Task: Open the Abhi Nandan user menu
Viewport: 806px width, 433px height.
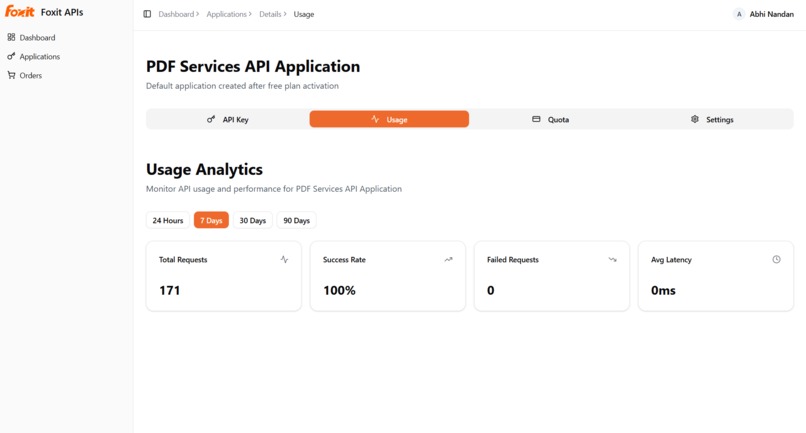Action: click(764, 14)
